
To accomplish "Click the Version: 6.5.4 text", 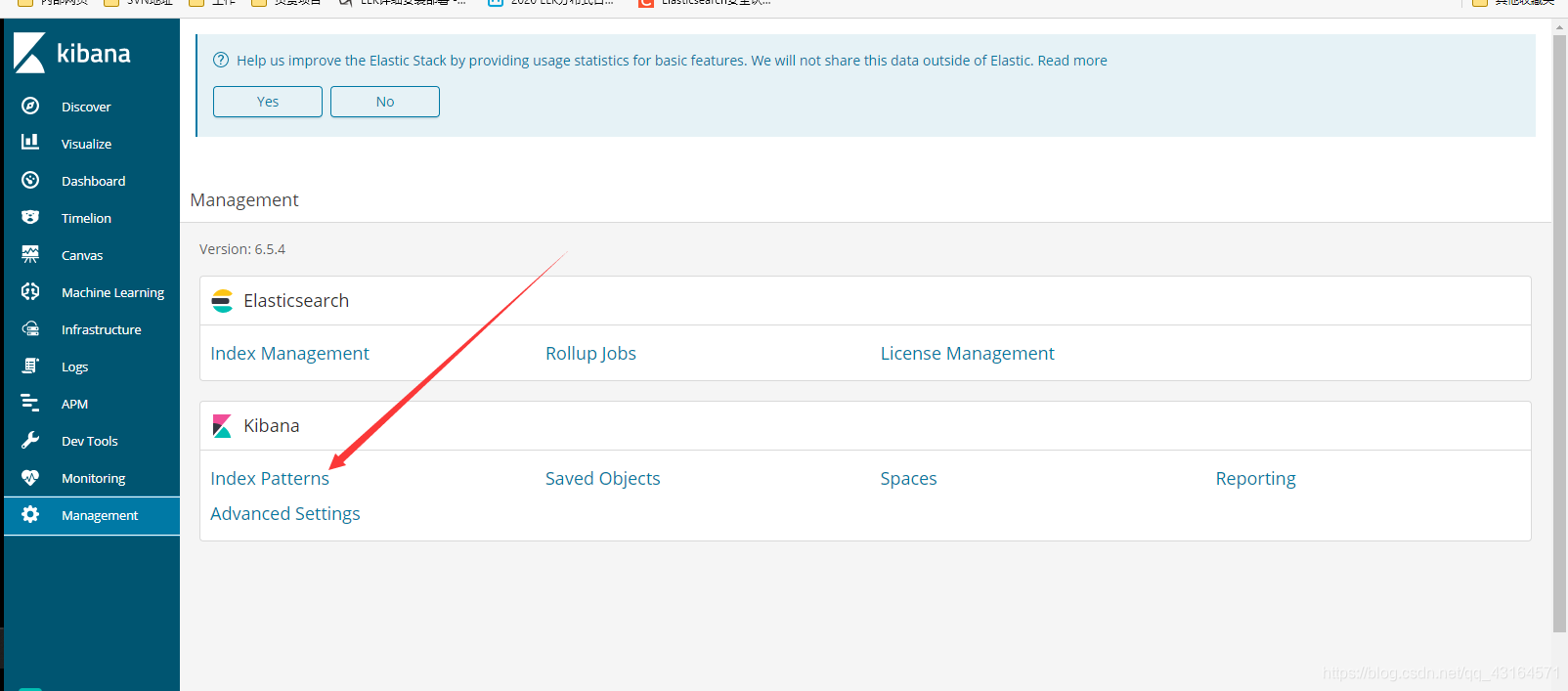I will point(242,249).
